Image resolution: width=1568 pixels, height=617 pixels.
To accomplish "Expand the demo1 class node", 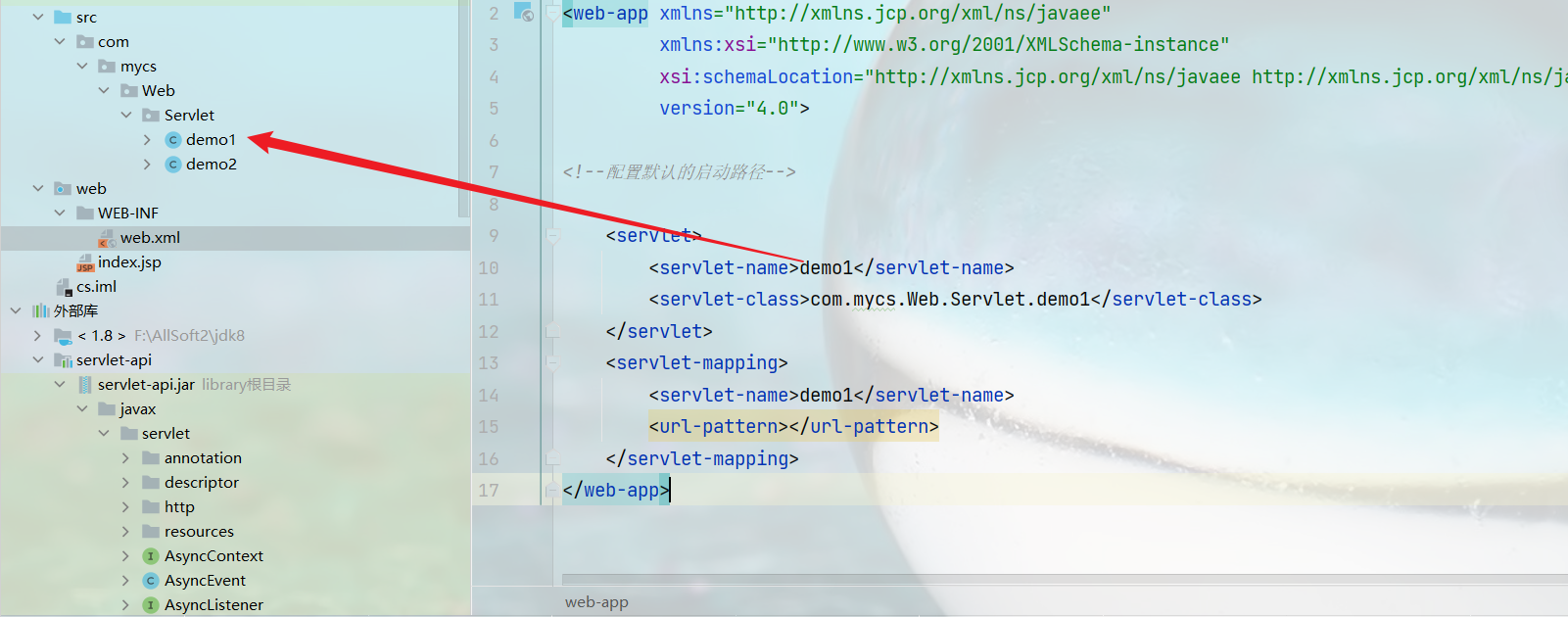I will tap(148, 140).
